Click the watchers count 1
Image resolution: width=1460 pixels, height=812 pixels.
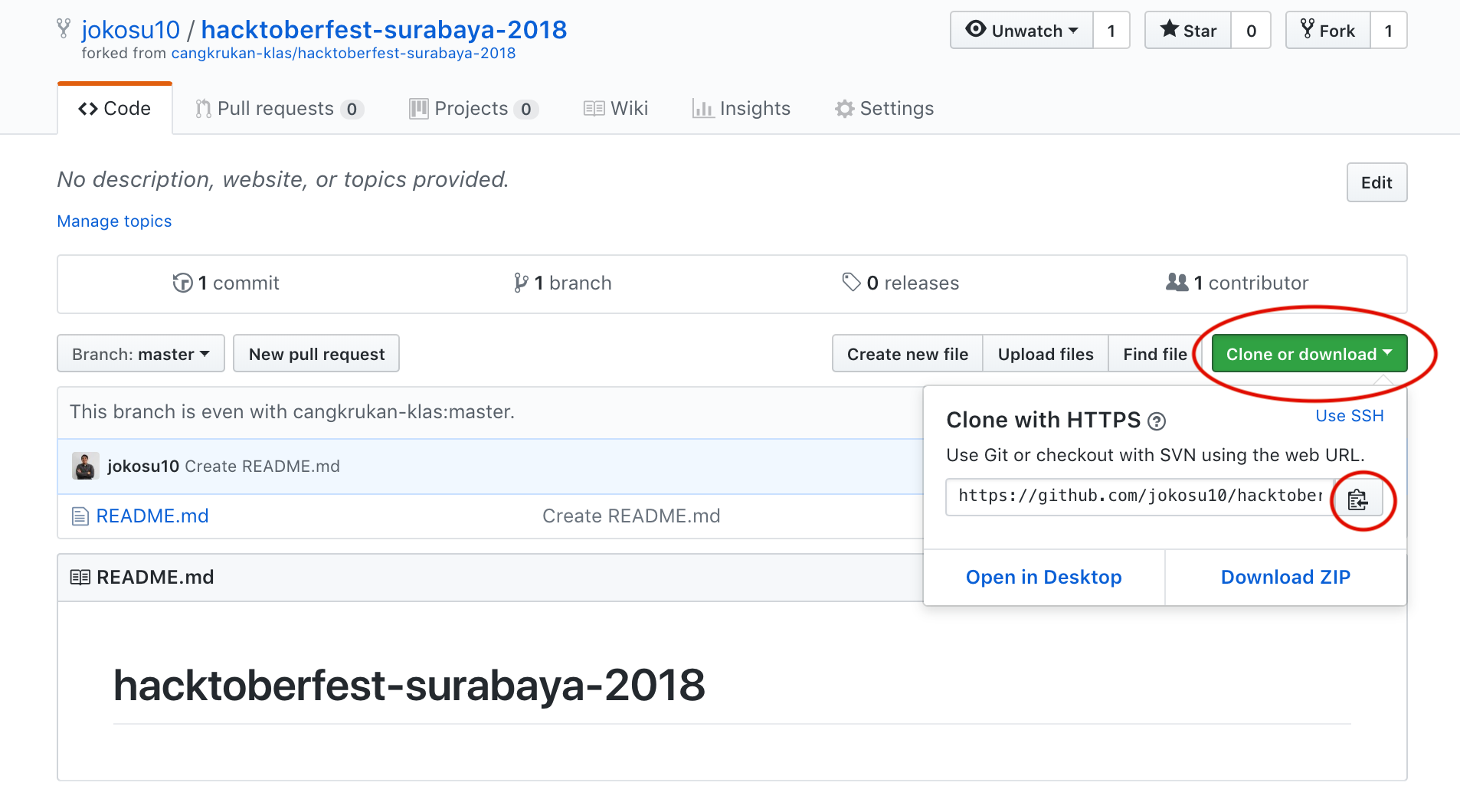1111,31
